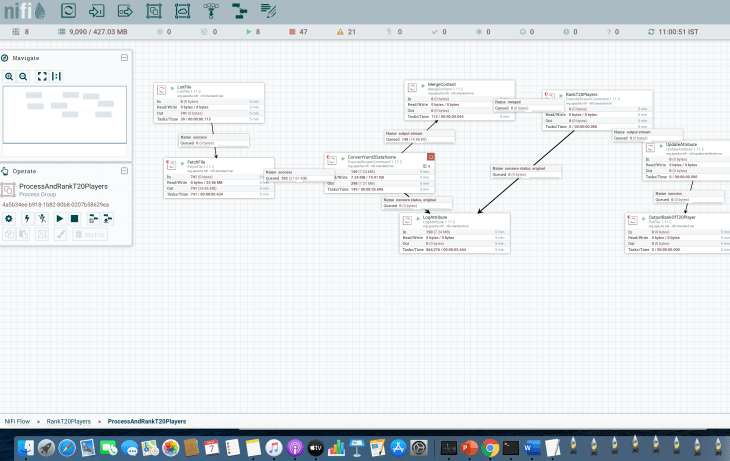
Task: Enable components with the lightning bolt icon
Action: [x=26, y=218]
